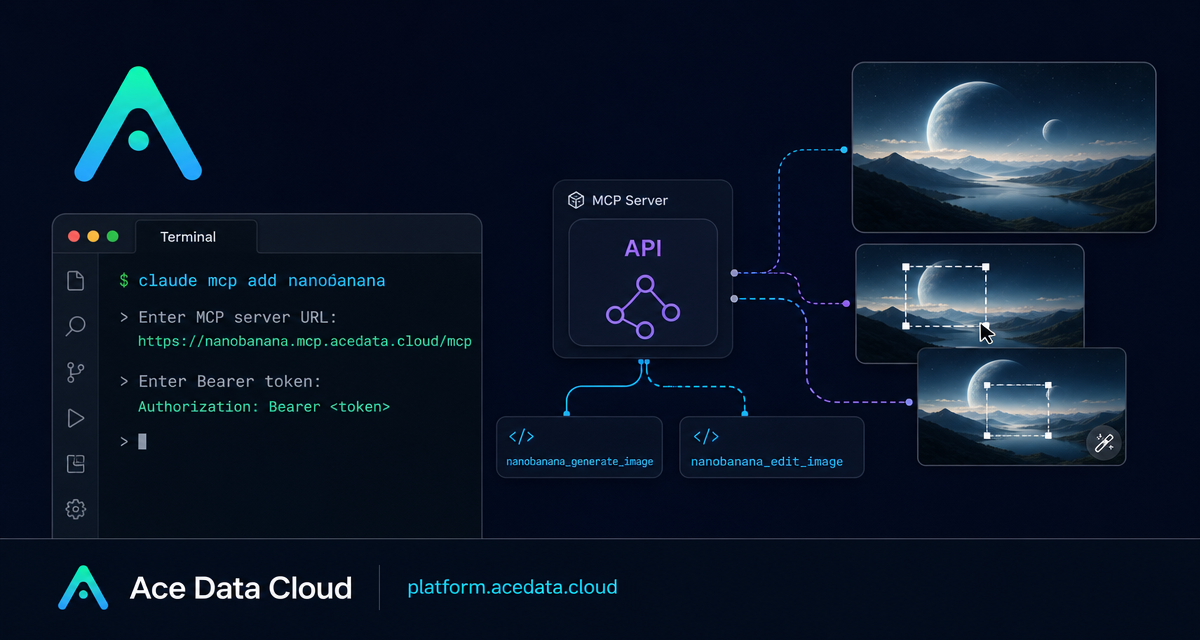The image size is (1200, 640).
Task: Open the Source Control branch icon
Action: pos(76,372)
